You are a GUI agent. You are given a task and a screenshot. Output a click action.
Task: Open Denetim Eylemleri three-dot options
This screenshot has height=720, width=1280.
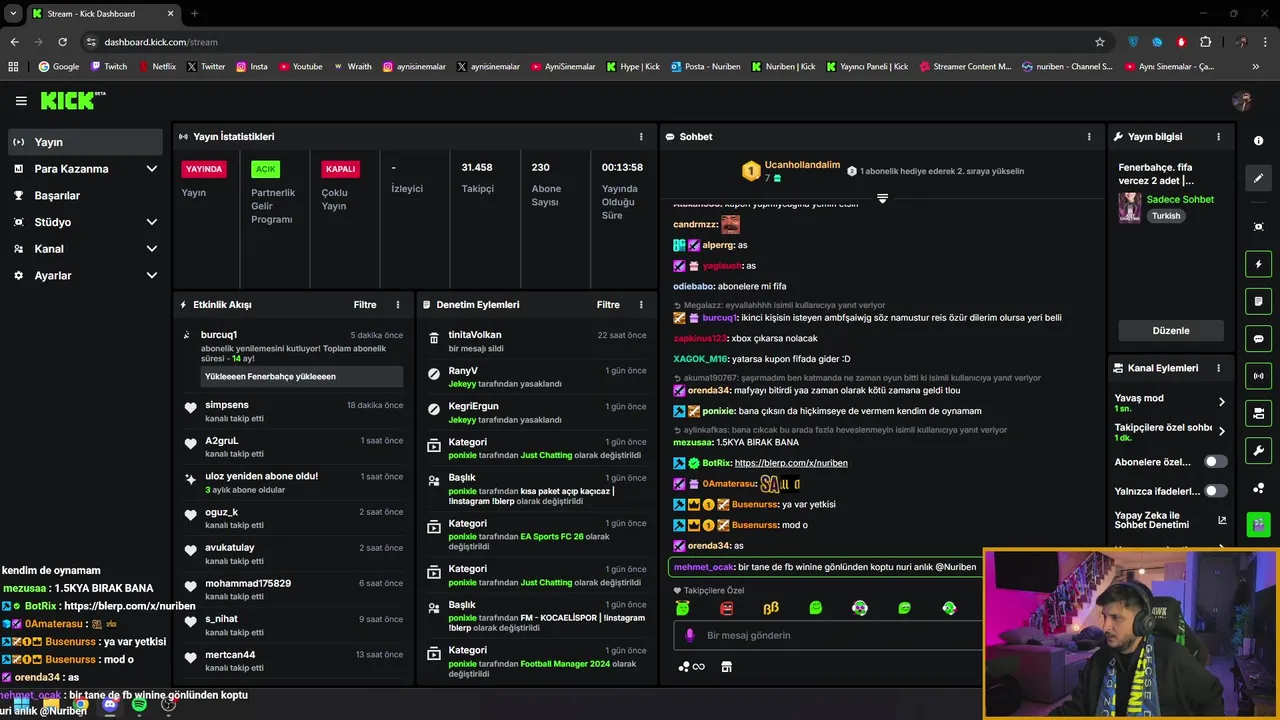click(x=641, y=305)
